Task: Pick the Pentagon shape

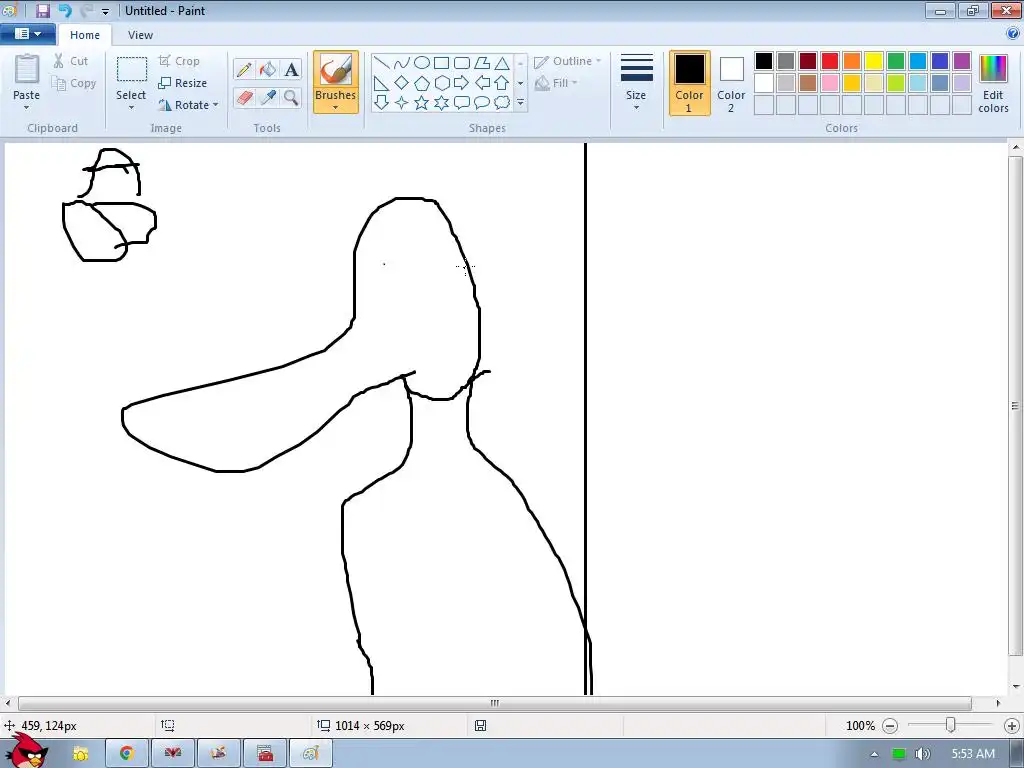Action: (422, 83)
